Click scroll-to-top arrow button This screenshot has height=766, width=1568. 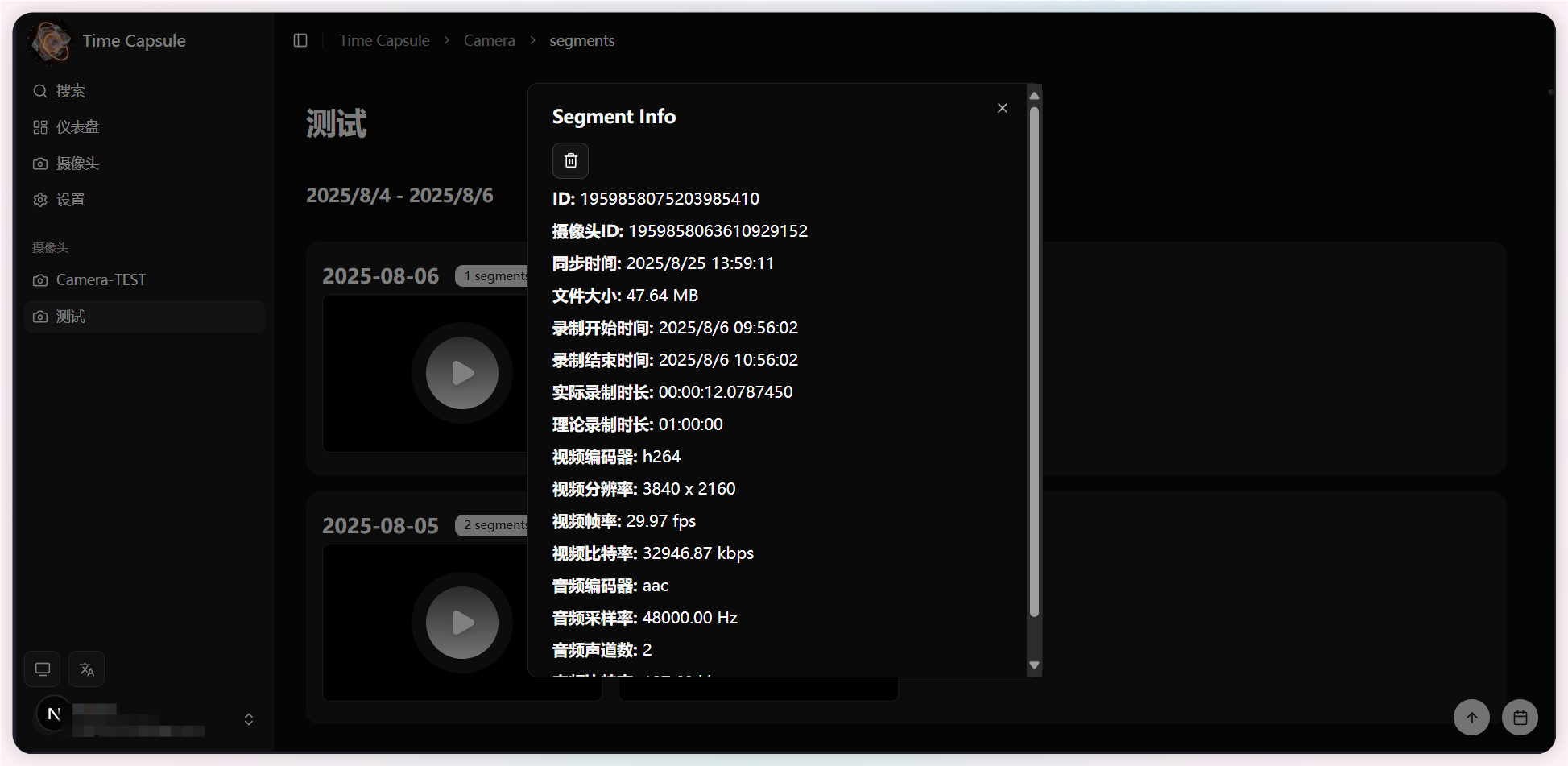[x=1471, y=717]
